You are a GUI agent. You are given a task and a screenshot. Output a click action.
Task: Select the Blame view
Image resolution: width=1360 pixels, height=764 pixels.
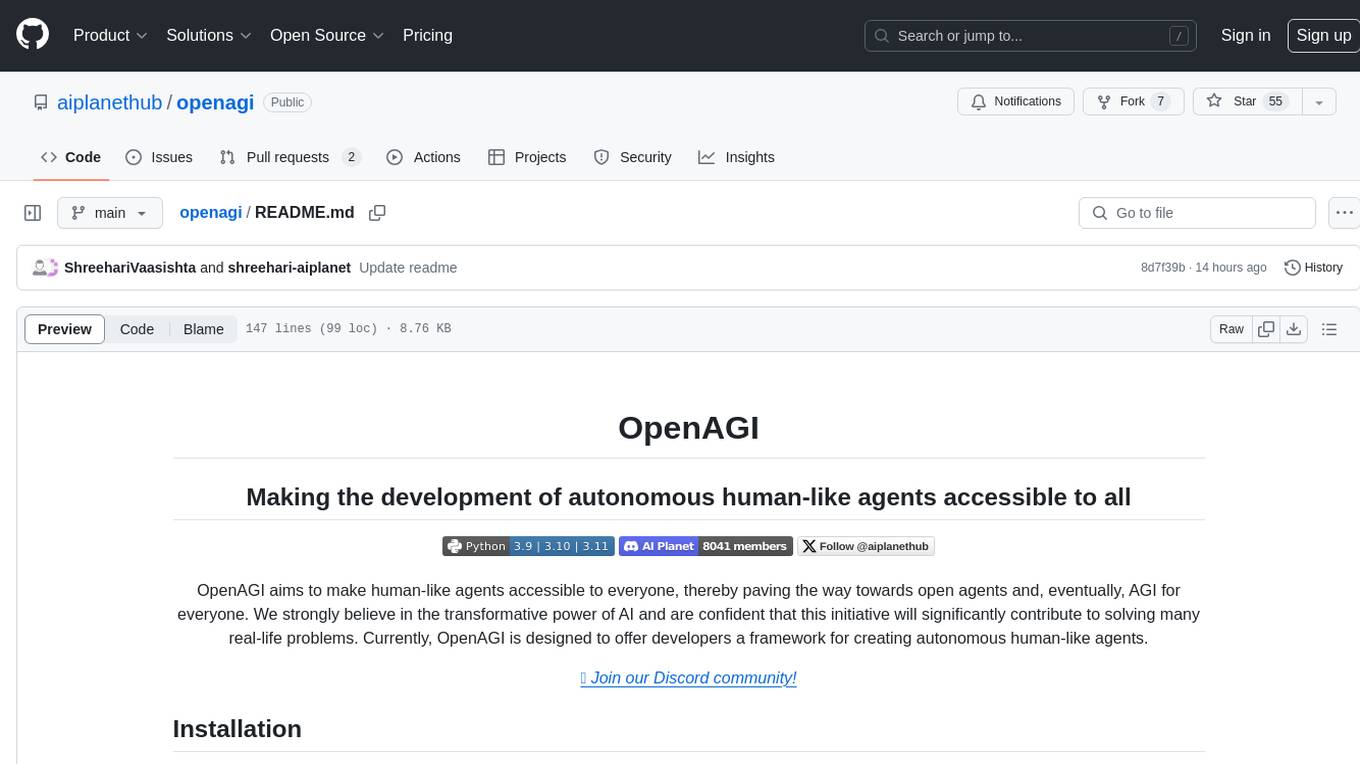click(x=203, y=329)
